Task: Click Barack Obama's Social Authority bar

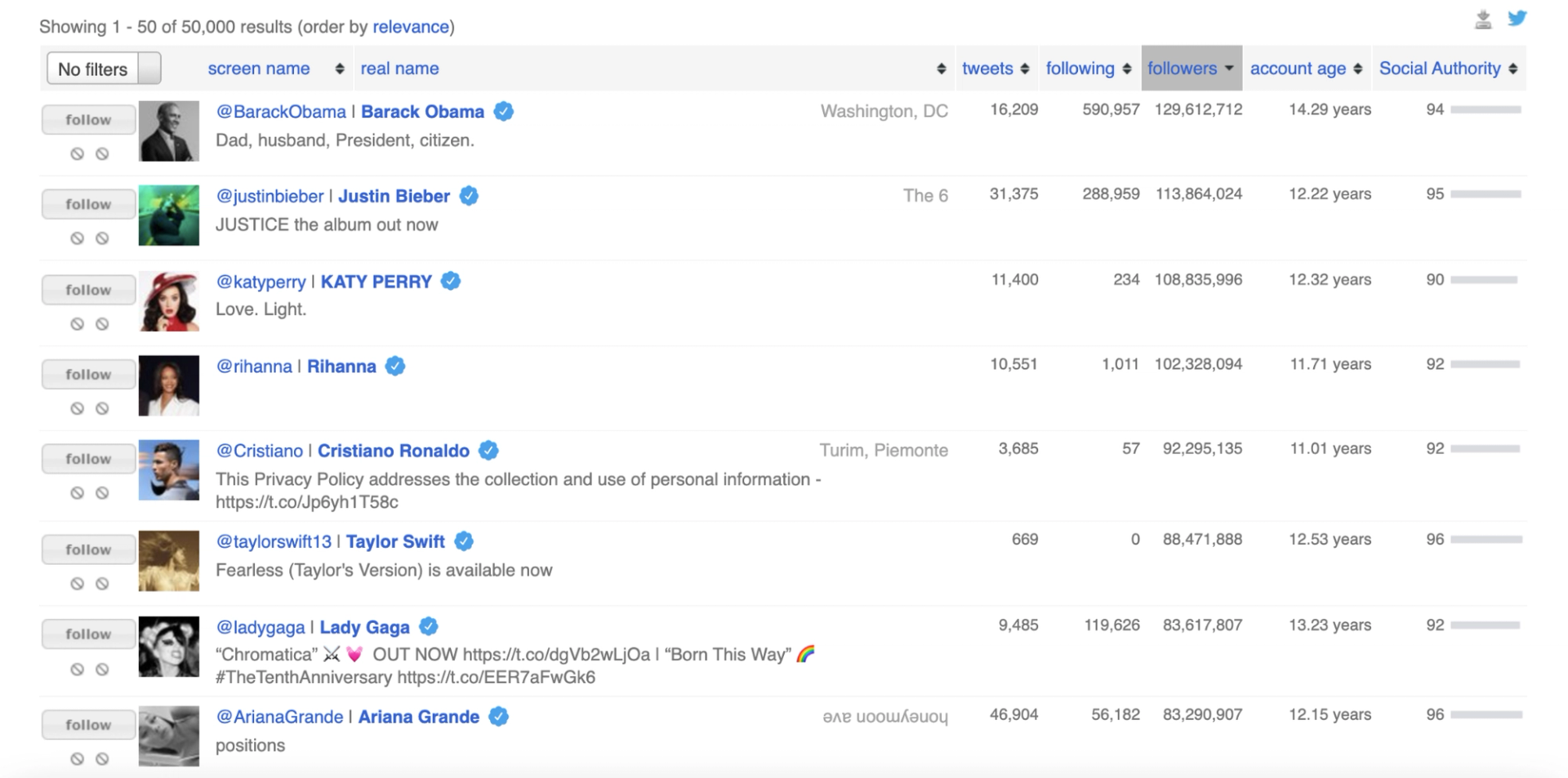Action: click(x=1486, y=109)
